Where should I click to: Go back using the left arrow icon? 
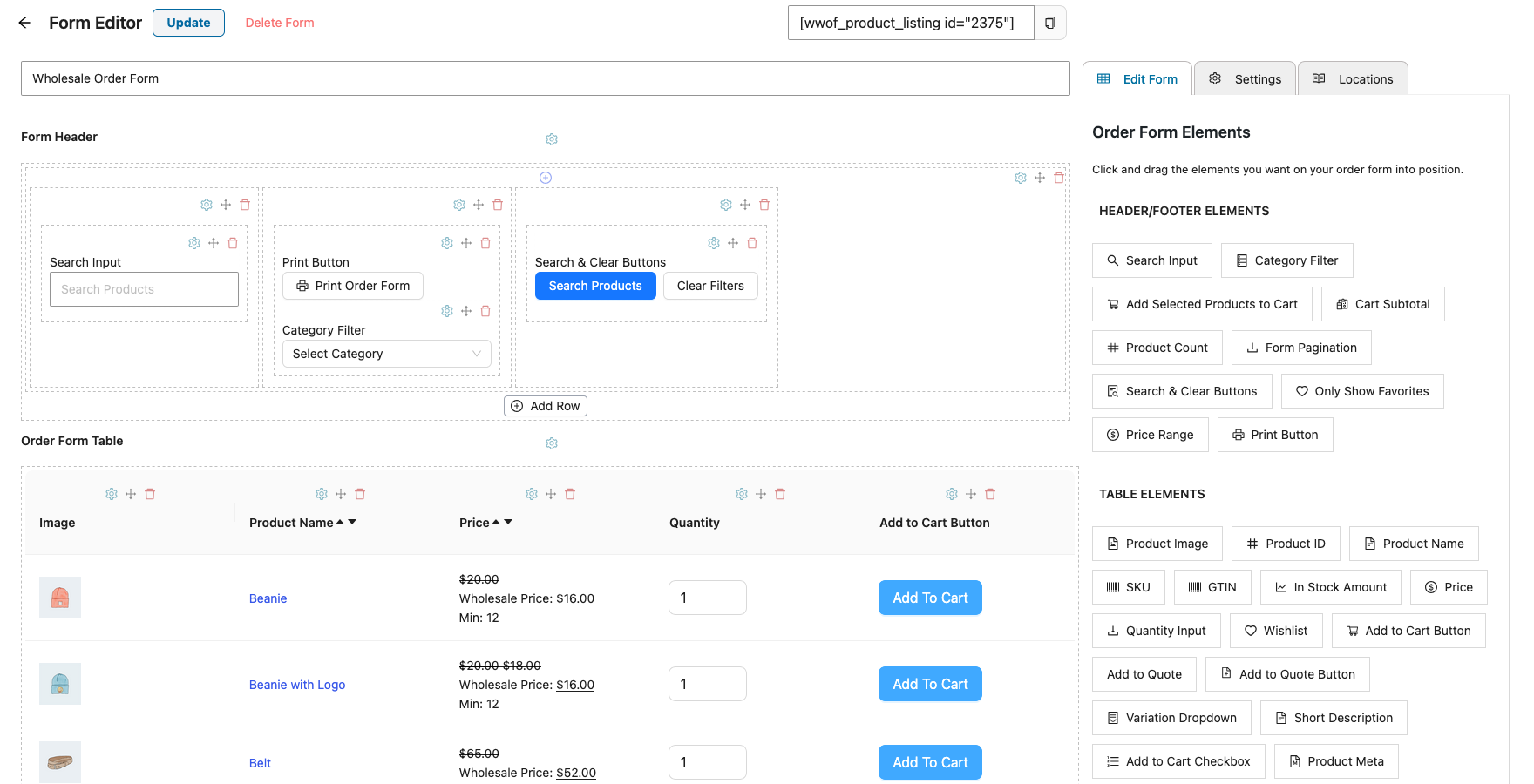[24, 23]
